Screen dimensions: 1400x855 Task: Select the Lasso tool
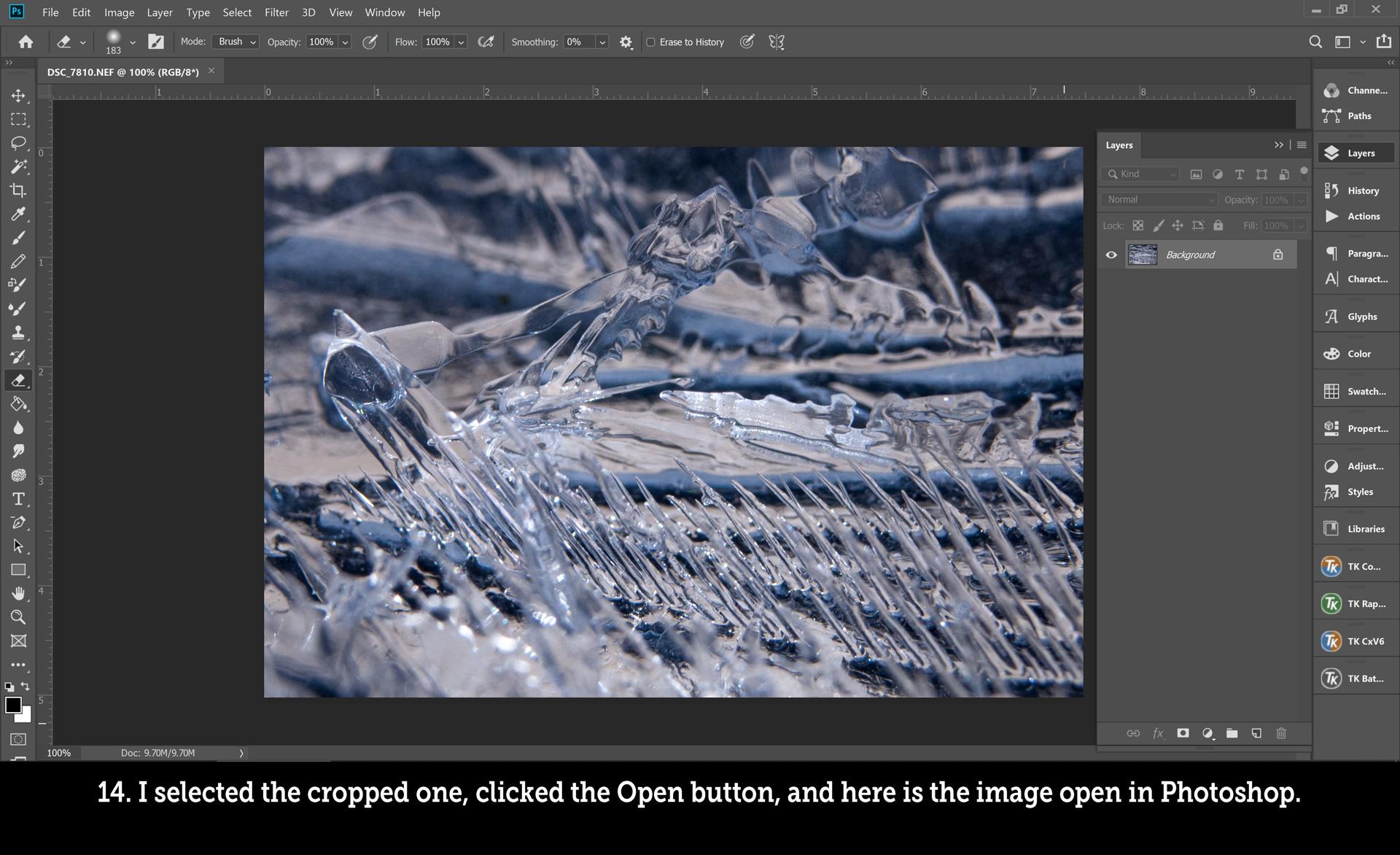click(x=19, y=142)
